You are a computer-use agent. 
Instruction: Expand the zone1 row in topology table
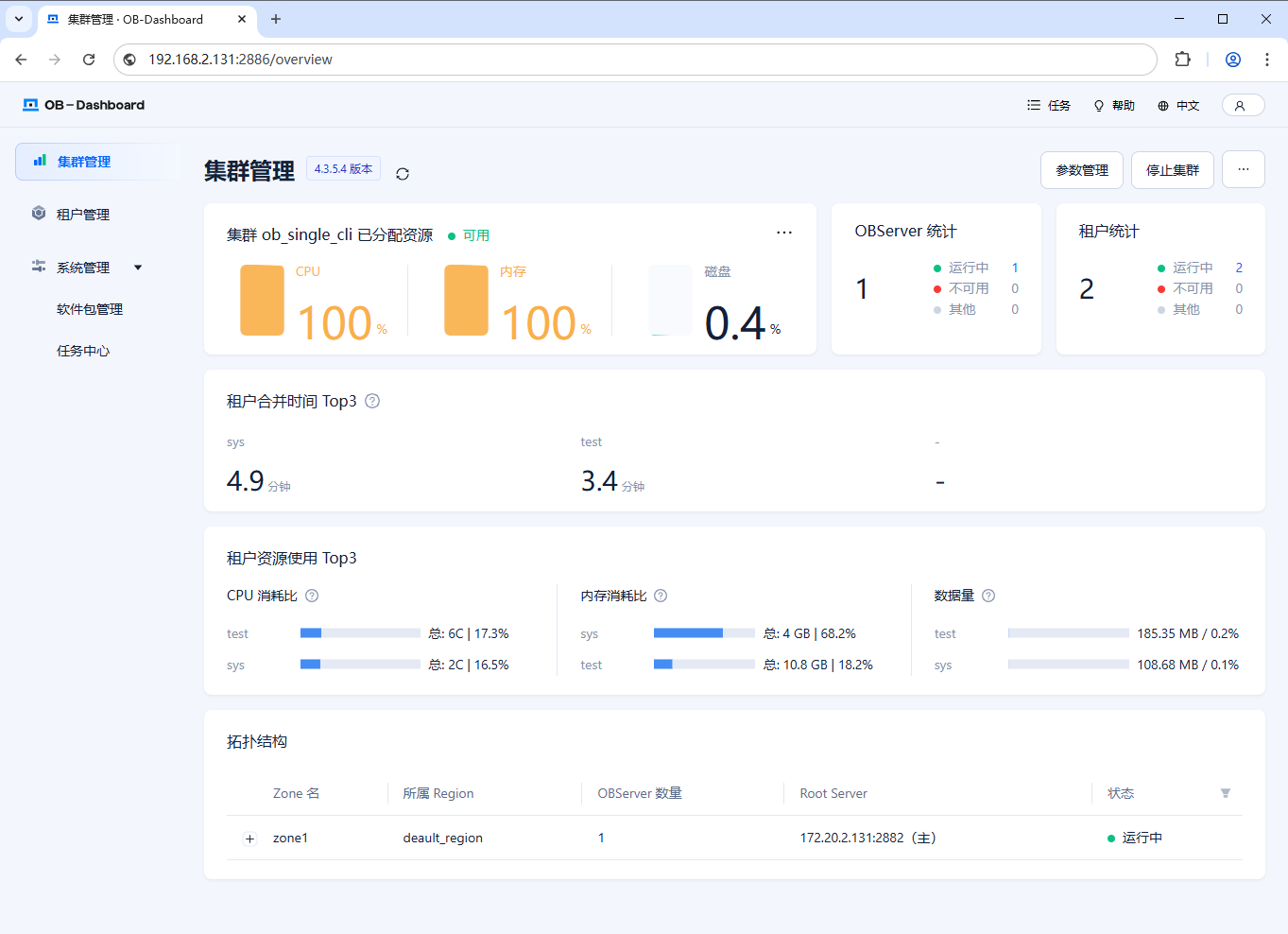pyautogui.click(x=249, y=839)
